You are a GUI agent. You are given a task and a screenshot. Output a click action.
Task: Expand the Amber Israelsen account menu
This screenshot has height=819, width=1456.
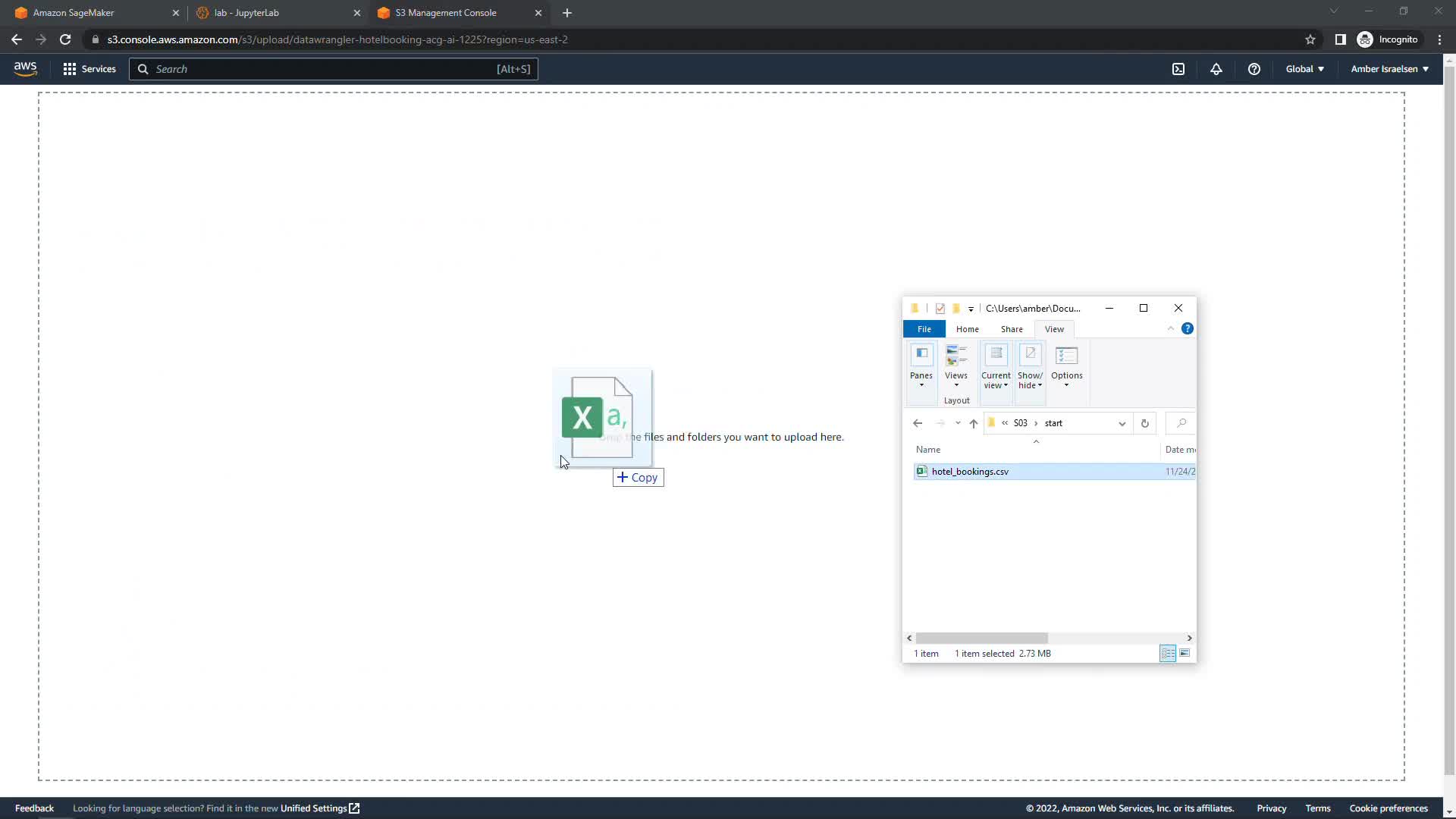tap(1389, 69)
